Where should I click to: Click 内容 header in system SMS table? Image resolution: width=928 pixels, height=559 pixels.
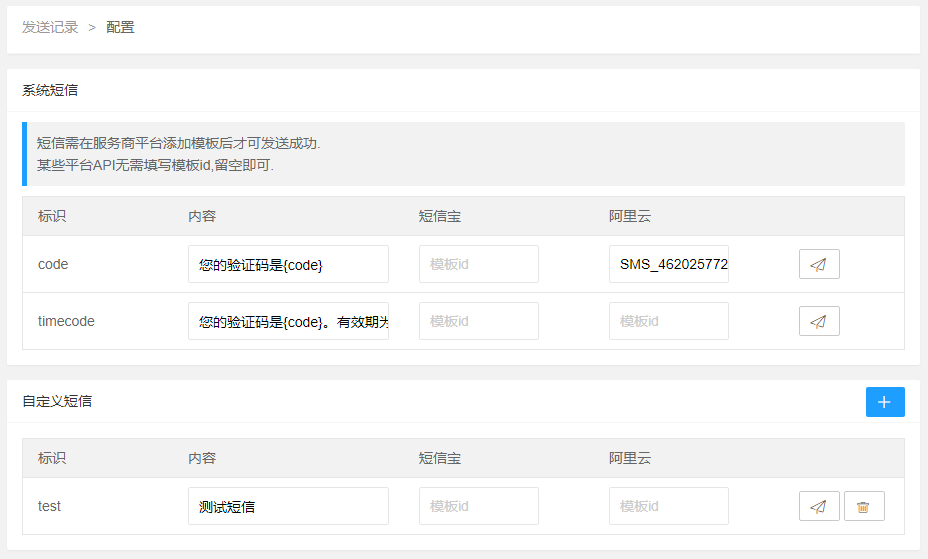(202, 216)
